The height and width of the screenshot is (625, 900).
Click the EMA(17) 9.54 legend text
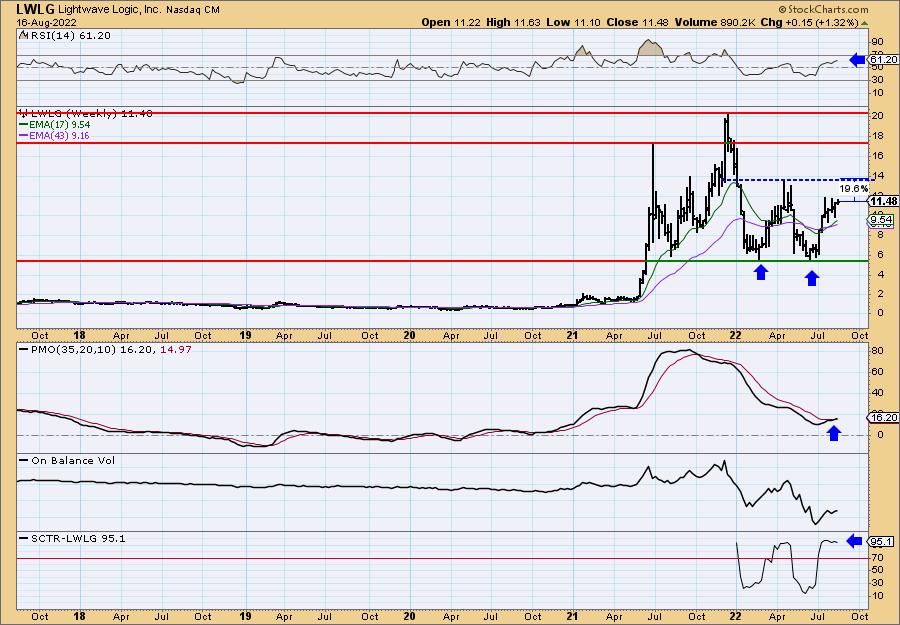(60, 125)
